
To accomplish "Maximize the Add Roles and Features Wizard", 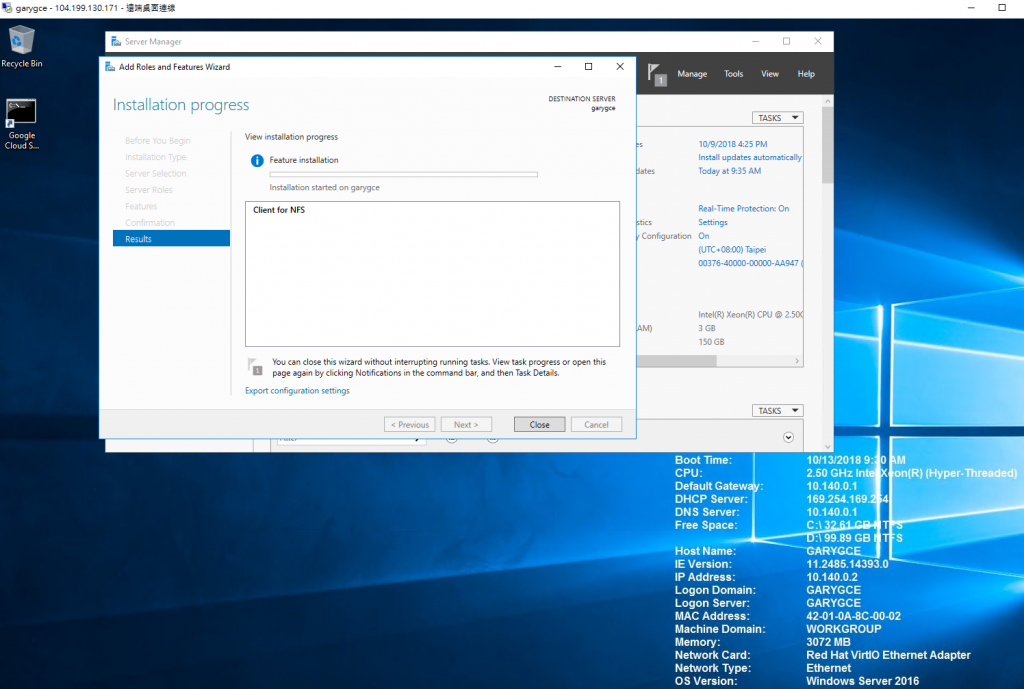I will coord(588,67).
